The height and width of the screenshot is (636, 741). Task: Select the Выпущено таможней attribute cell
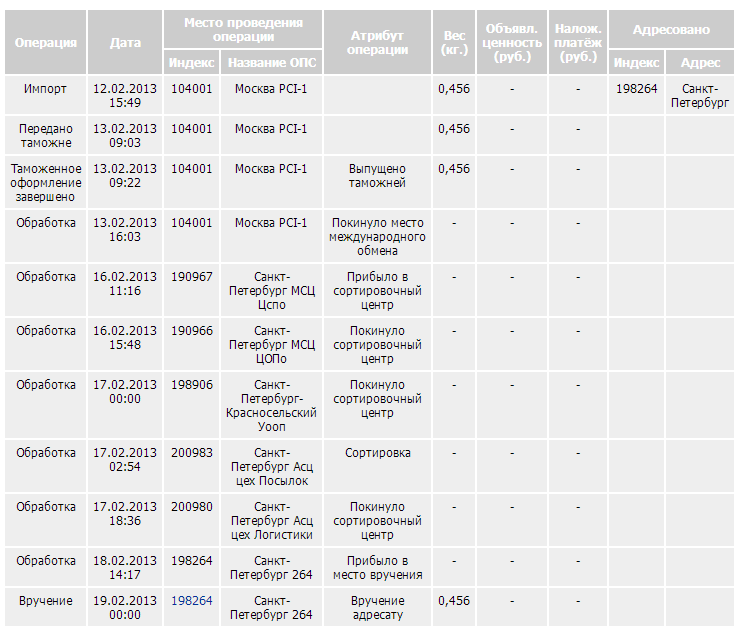coord(377,176)
